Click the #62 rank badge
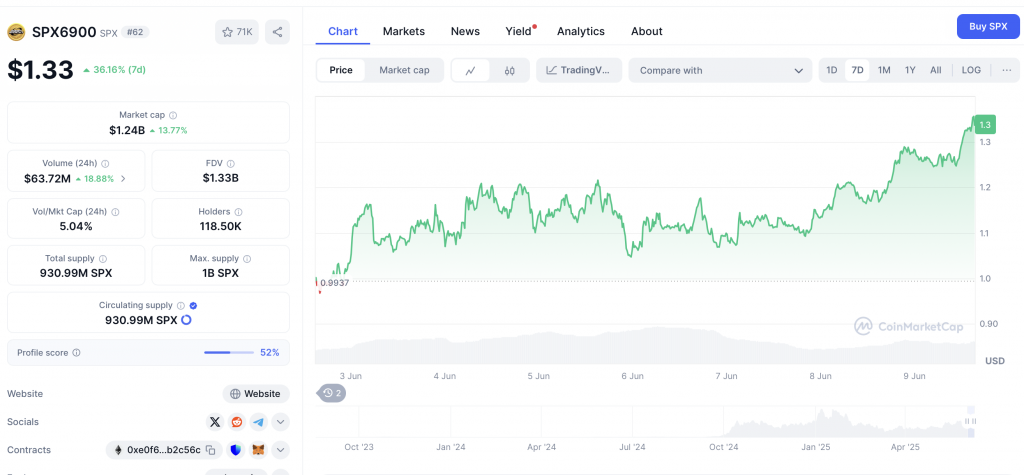This screenshot has width=1024, height=475. click(x=136, y=32)
